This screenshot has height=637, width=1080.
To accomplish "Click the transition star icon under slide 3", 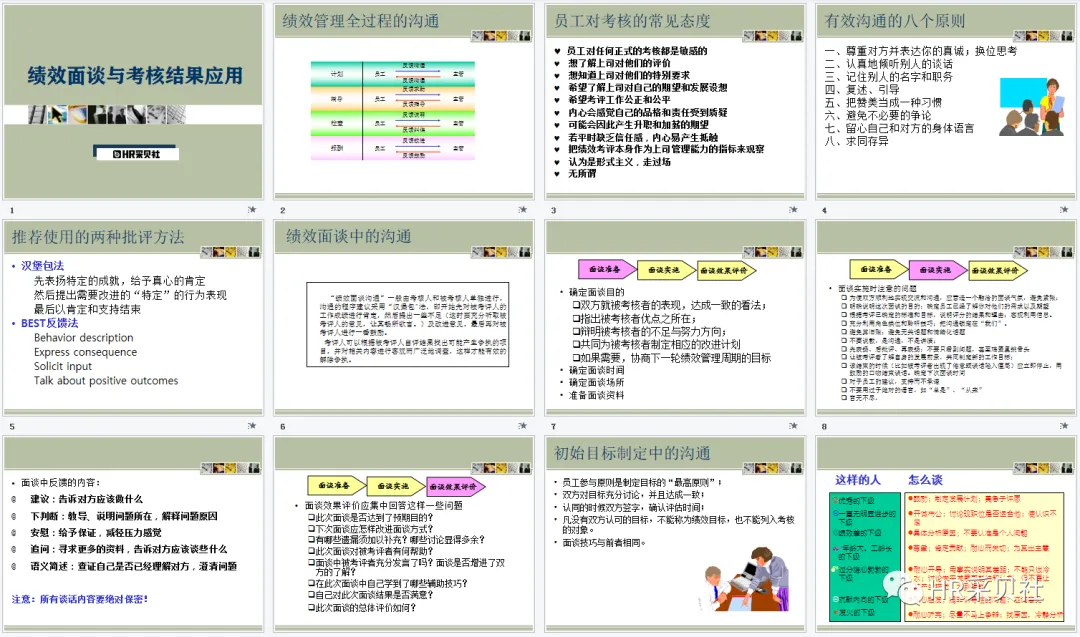I will coord(793,209).
